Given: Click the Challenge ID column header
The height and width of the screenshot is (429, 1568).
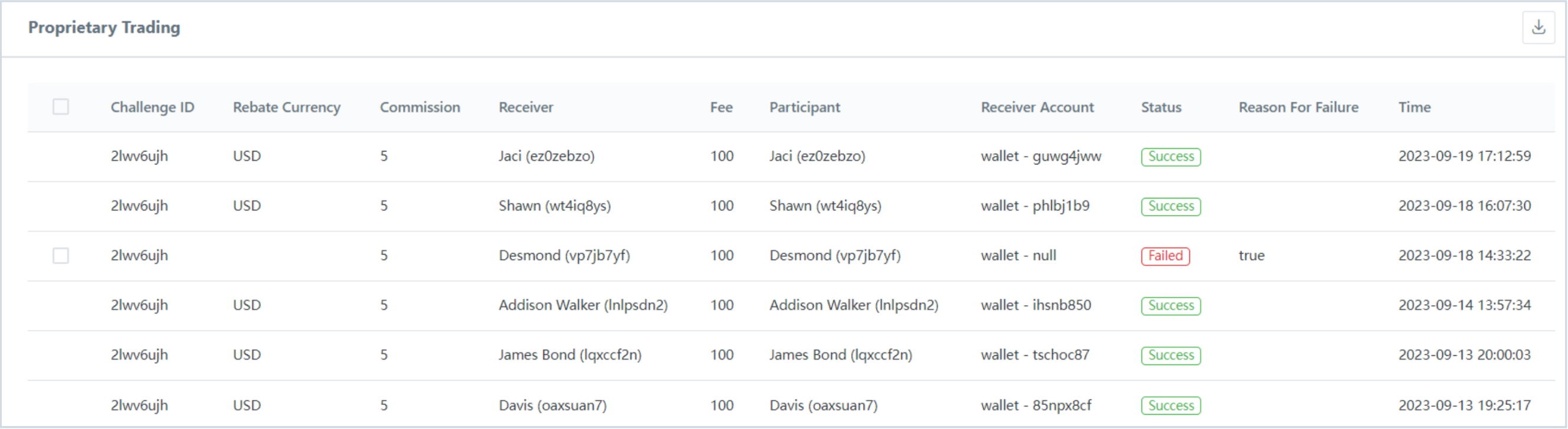Looking at the screenshot, I should point(152,108).
